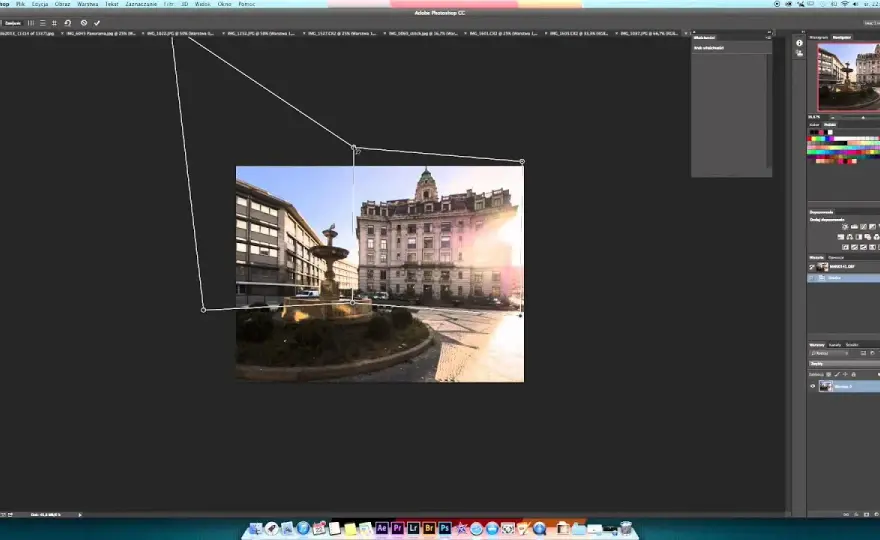Click the Photoshop icon in the Dock
This screenshot has width=880, height=540.
pyautogui.click(x=444, y=528)
